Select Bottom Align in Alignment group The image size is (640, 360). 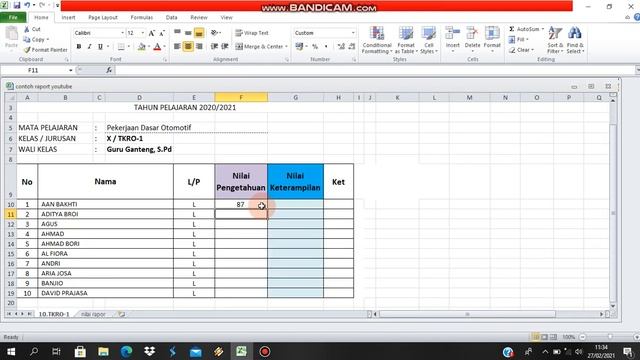coord(199,33)
